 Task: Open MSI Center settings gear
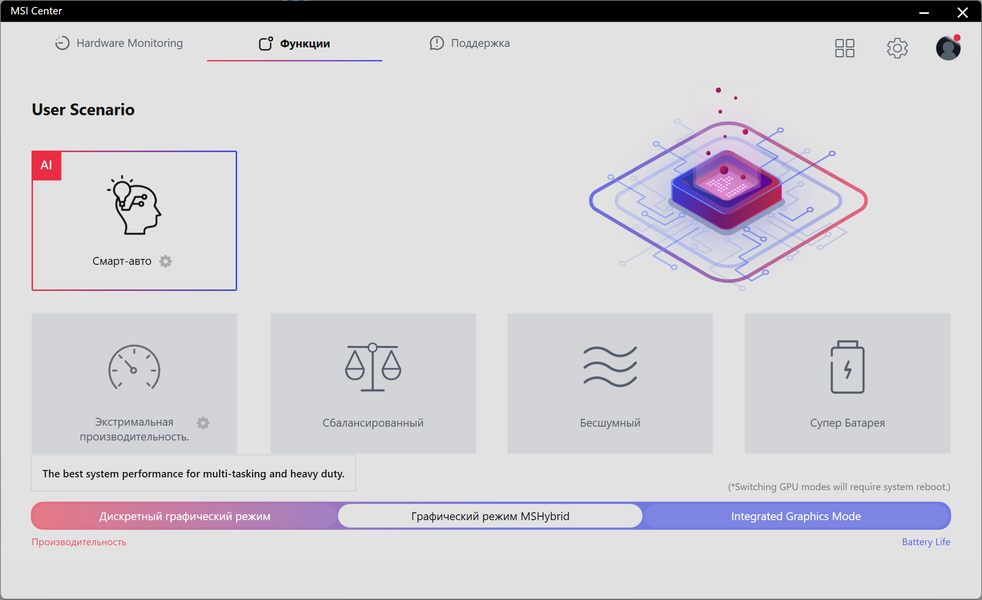pyautogui.click(x=897, y=48)
